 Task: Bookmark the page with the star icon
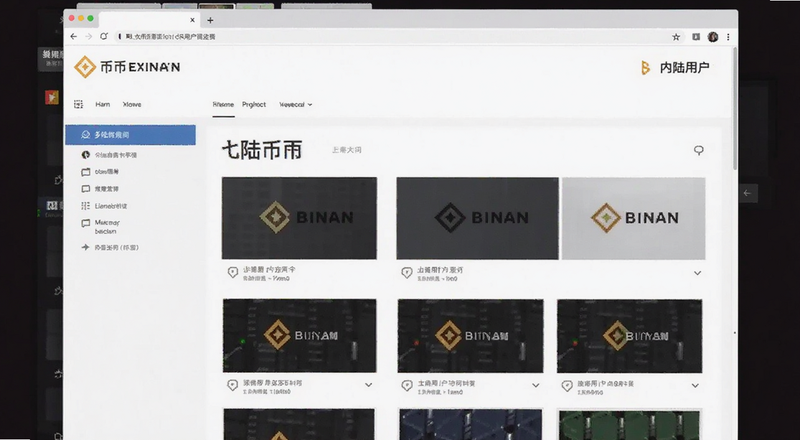pos(676,37)
